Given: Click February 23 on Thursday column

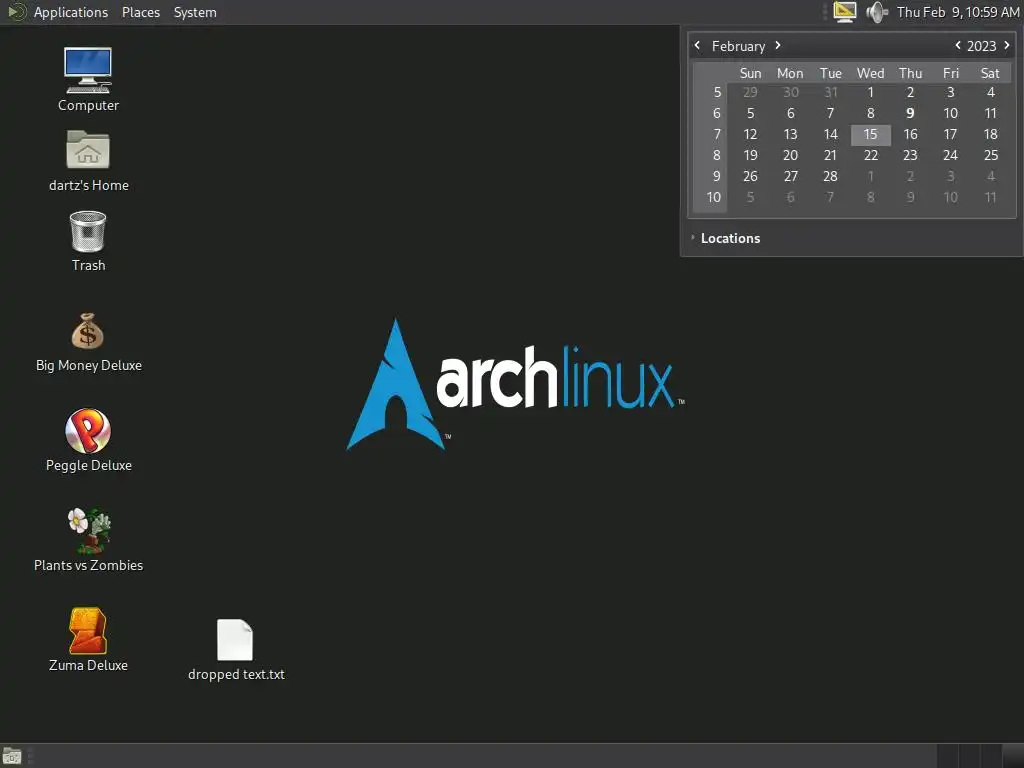Looking at the screenshot, I should 910,155.
